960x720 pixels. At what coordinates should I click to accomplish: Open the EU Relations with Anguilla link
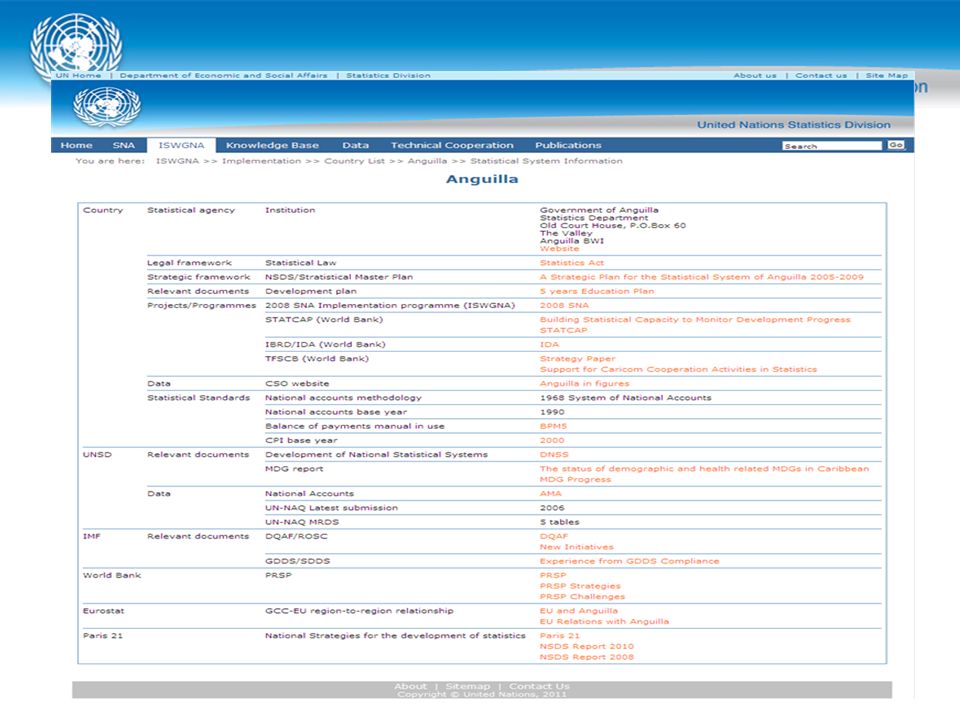point(604,621)
